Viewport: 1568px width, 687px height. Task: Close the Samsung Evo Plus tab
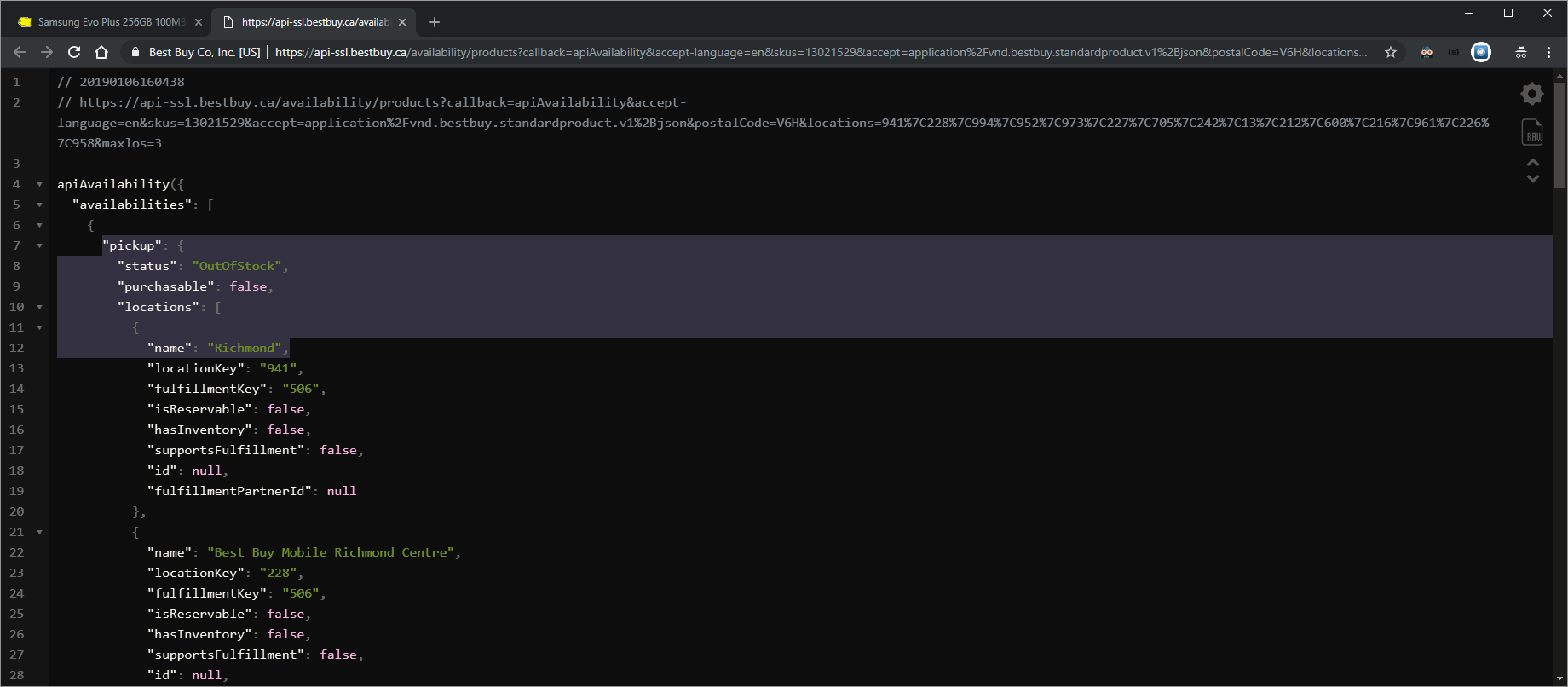coord(199,22)
